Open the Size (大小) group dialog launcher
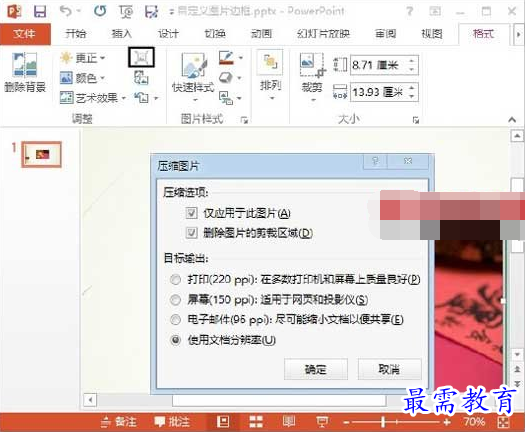This screenshot has height=432, width=525. (x=416, y=120)
